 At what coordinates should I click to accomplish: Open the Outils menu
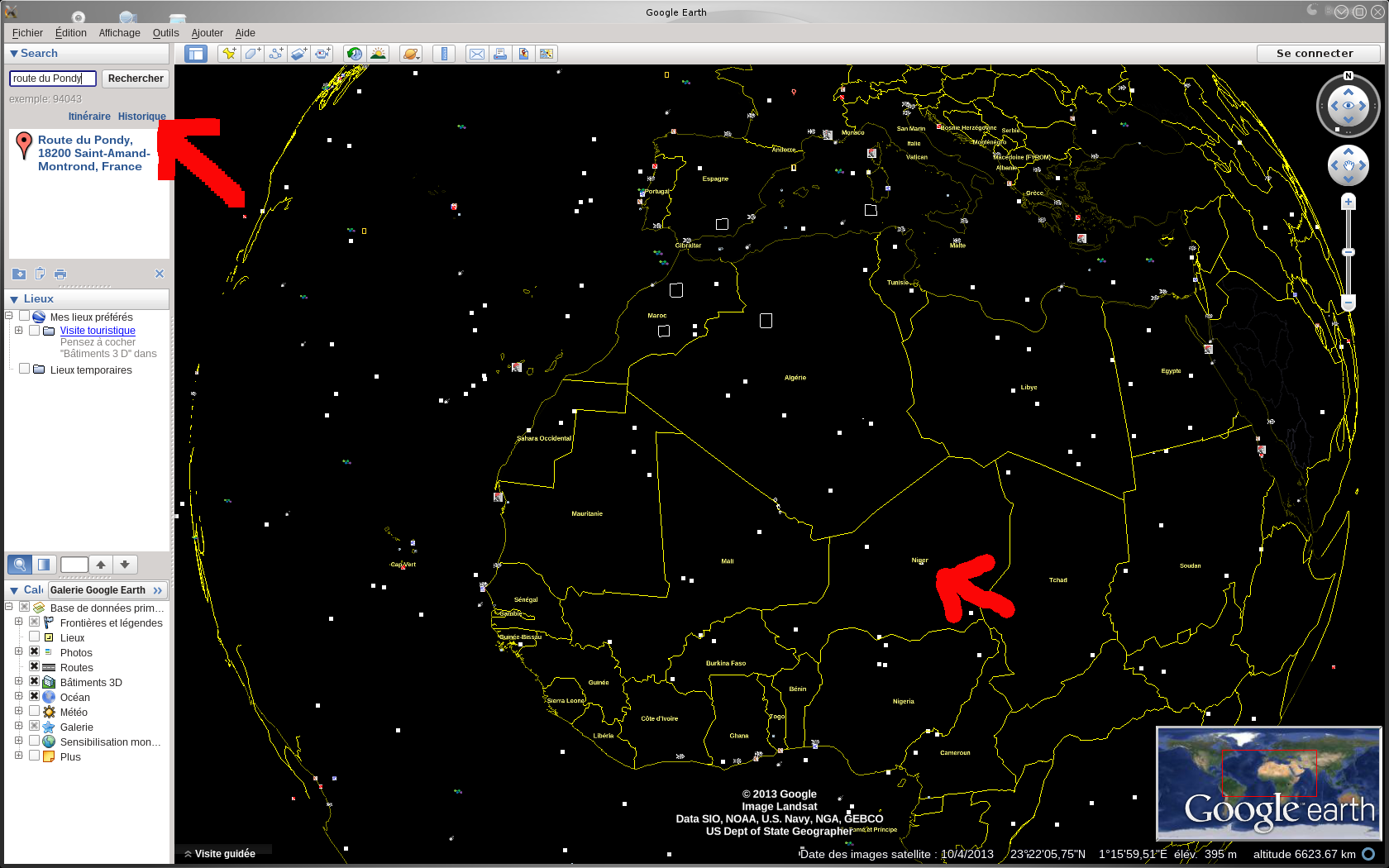(166, 33)
